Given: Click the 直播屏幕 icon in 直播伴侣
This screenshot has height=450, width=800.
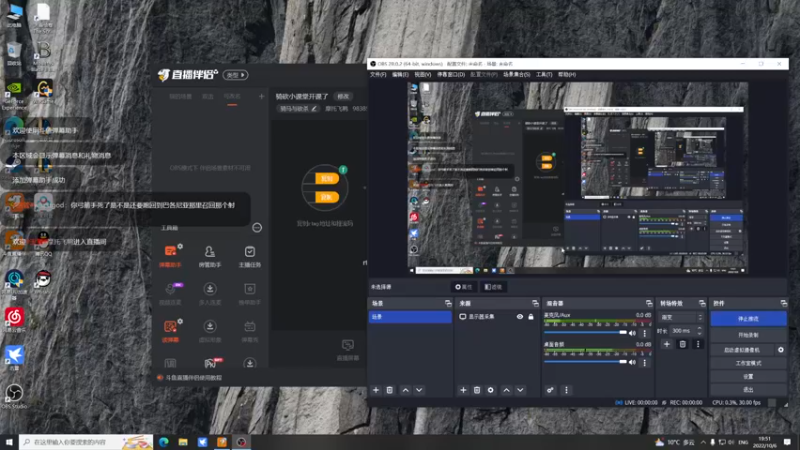Looking at the screenshot, I should [x=347, y=350].
